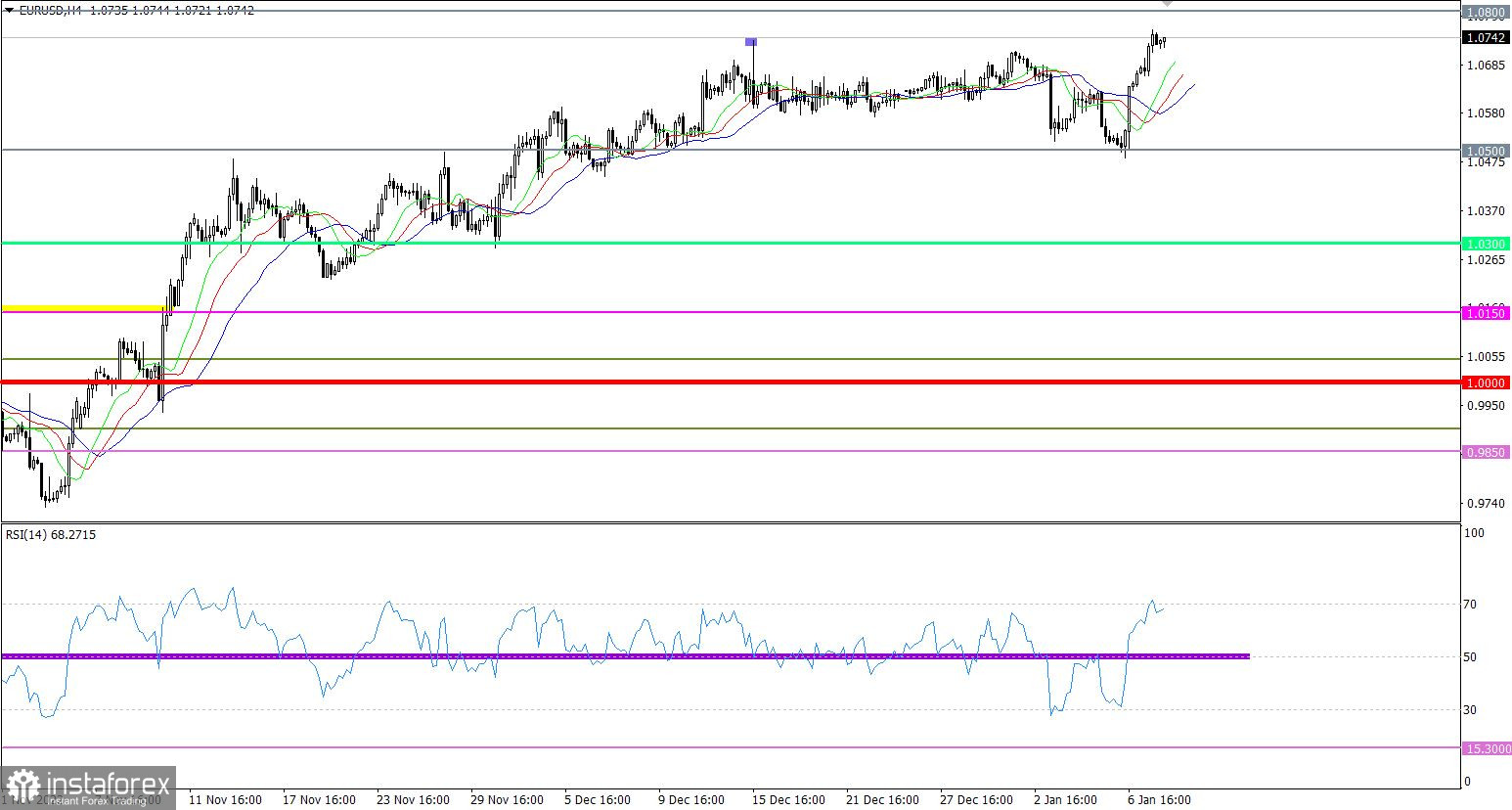Click the 1.0265 price axis label

point(1485,259)
